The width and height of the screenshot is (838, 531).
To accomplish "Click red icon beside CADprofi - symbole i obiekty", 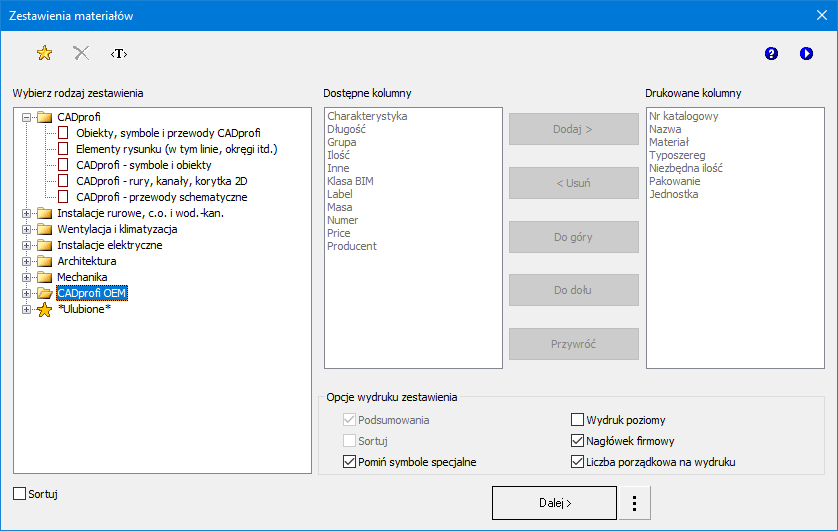I will (x=64, y=166).
